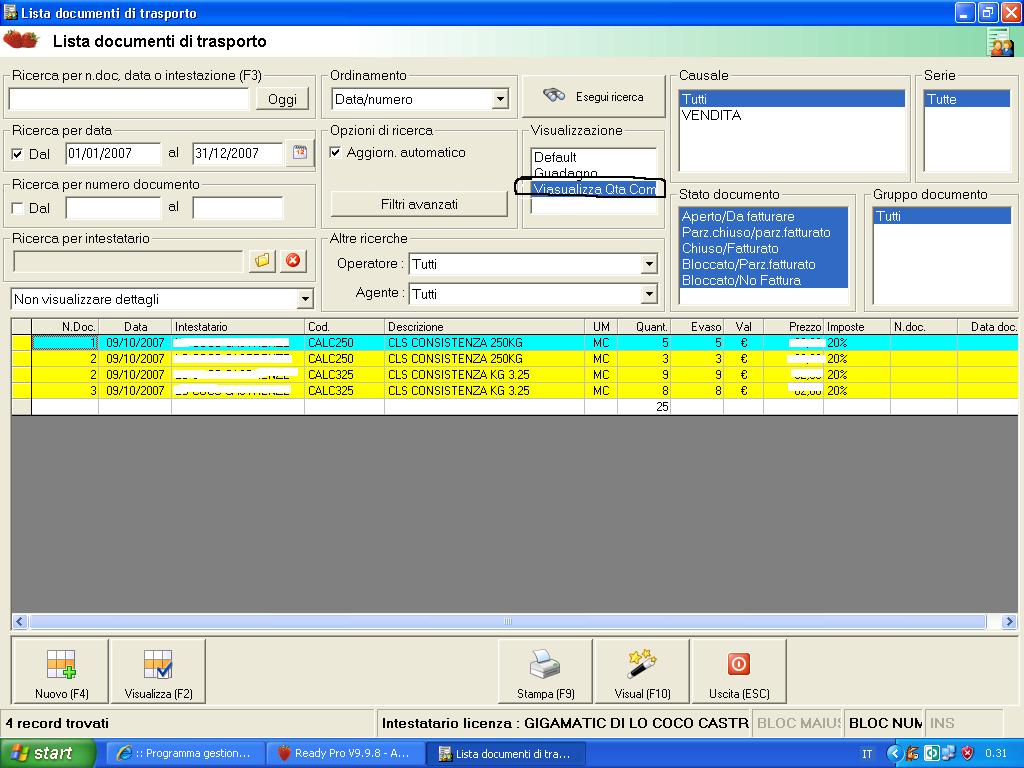Switch to Ready Pro V9.9.8 taskbar item

[x=345, y=753]
